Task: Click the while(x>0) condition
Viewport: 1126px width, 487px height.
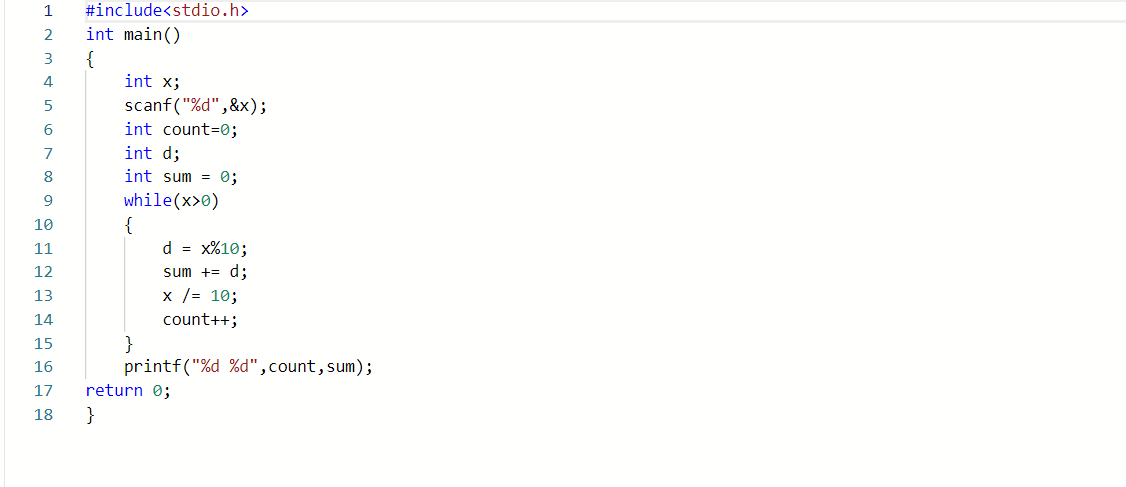Action: pyautogui.click(x=171, y=201)
